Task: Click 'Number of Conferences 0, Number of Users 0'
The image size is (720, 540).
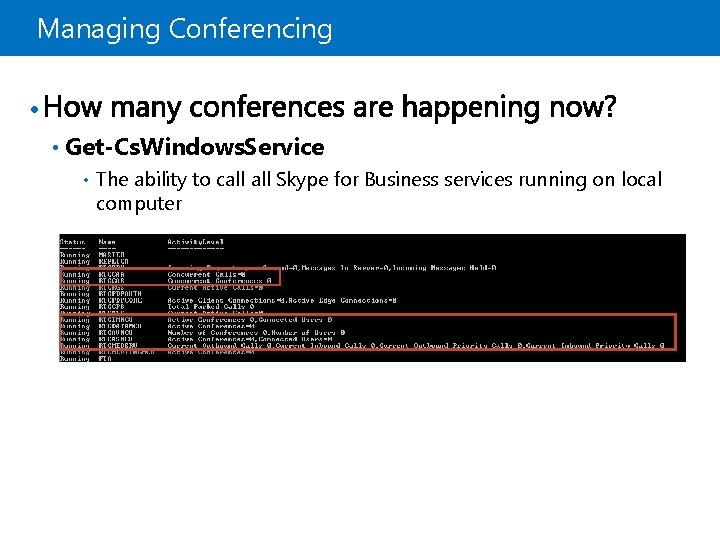Action: coord(256,332)
